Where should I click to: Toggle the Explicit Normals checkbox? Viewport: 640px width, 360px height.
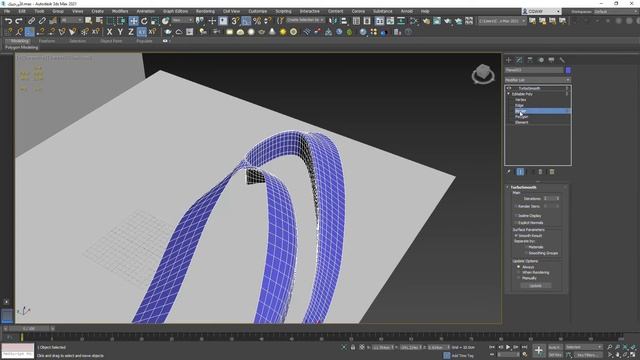point(516,223)
